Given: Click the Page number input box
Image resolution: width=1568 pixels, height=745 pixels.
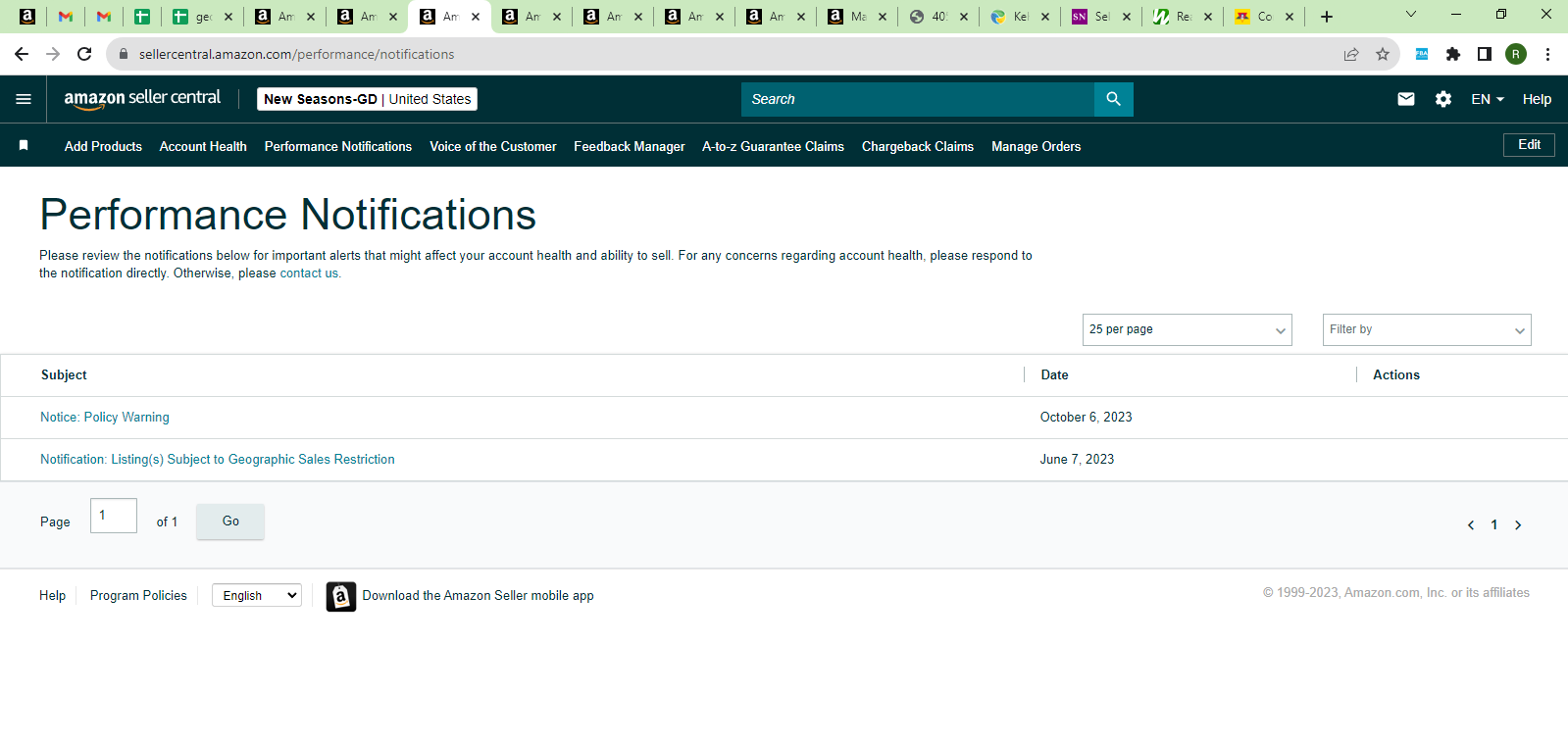Looking at the screenshot, I should tap(114, 516).
